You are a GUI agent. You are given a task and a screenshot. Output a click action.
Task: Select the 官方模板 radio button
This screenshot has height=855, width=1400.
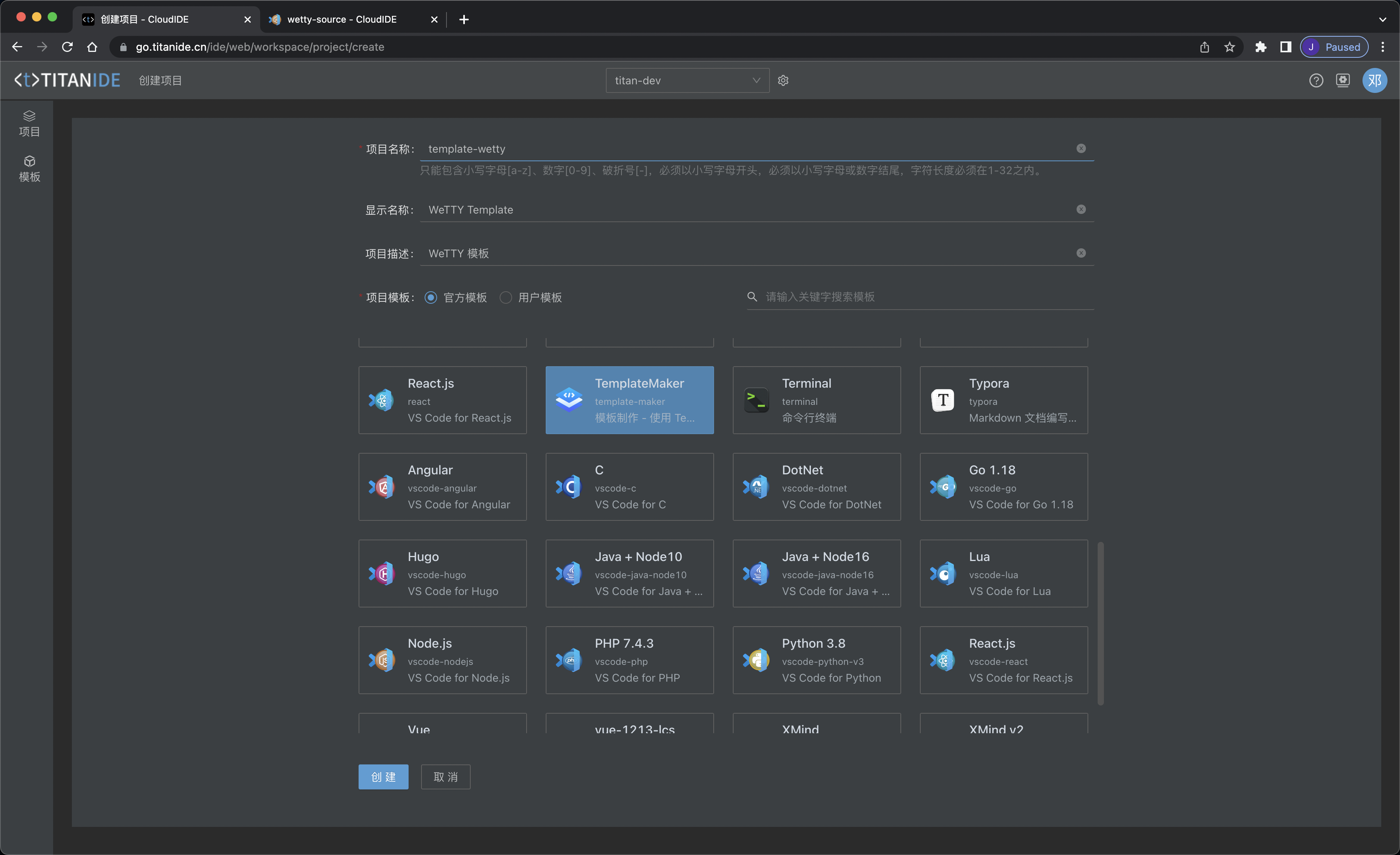point(431,297)
